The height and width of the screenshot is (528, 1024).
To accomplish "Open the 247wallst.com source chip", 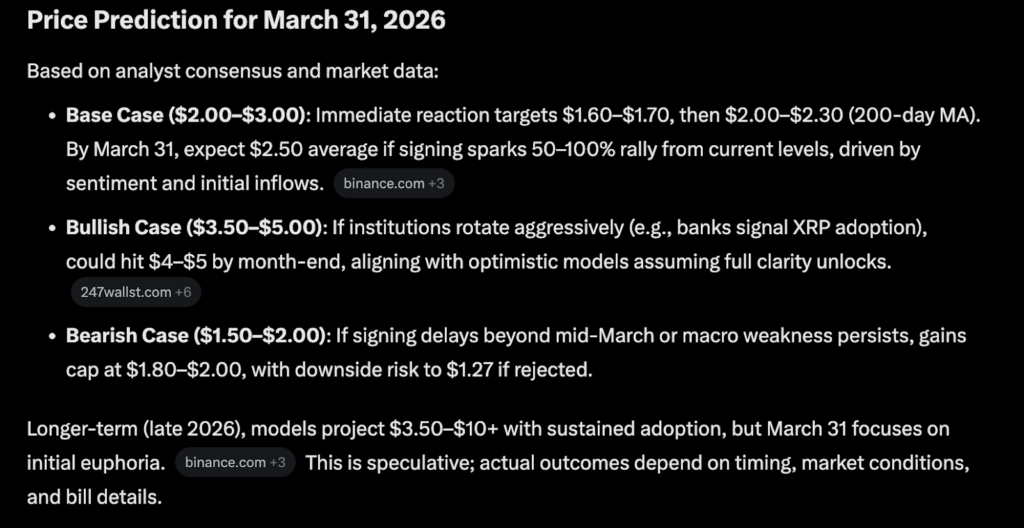I will [x=122, y=292].
